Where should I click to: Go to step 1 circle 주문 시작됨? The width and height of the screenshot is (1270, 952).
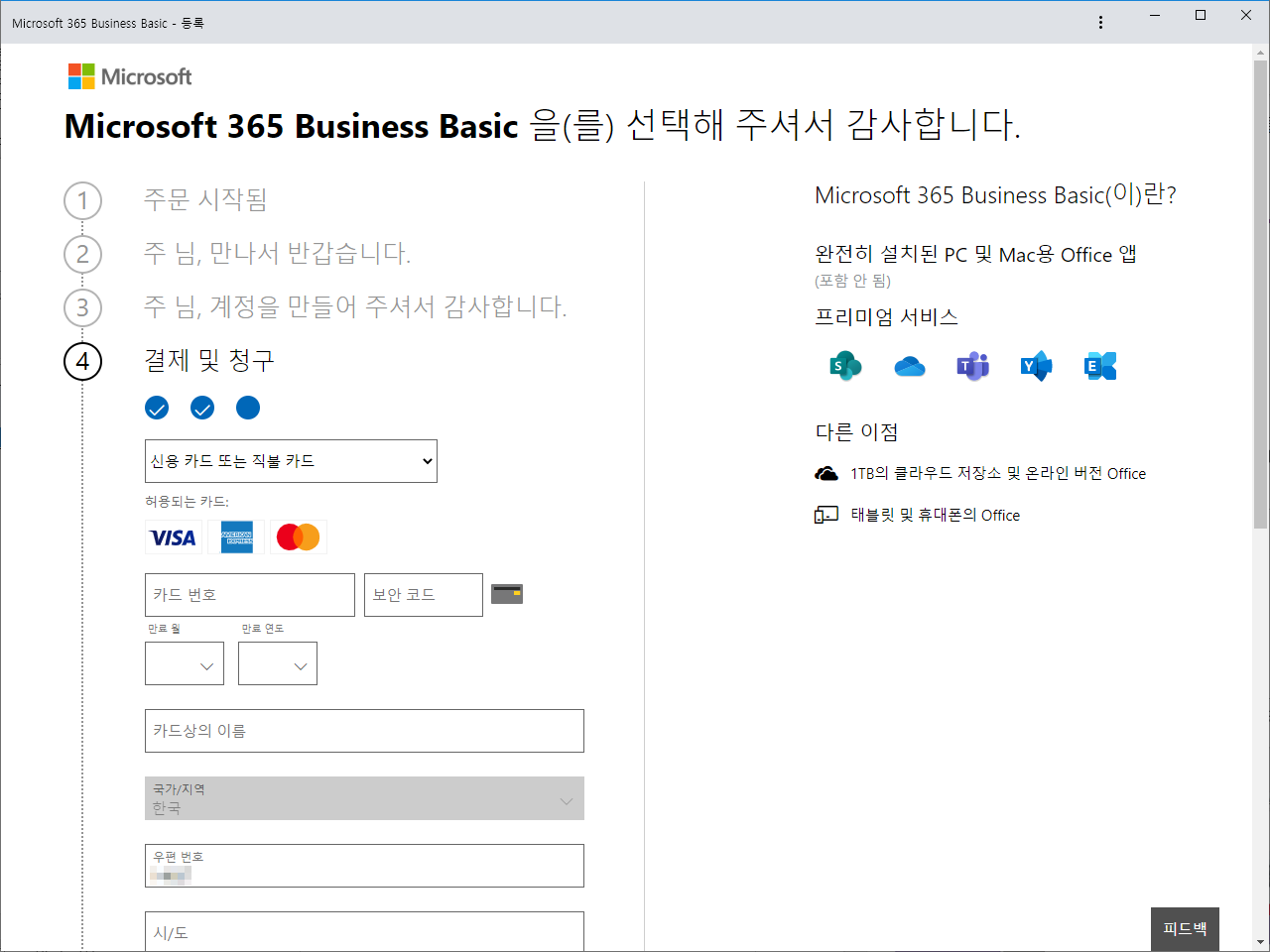click(83, 200)
